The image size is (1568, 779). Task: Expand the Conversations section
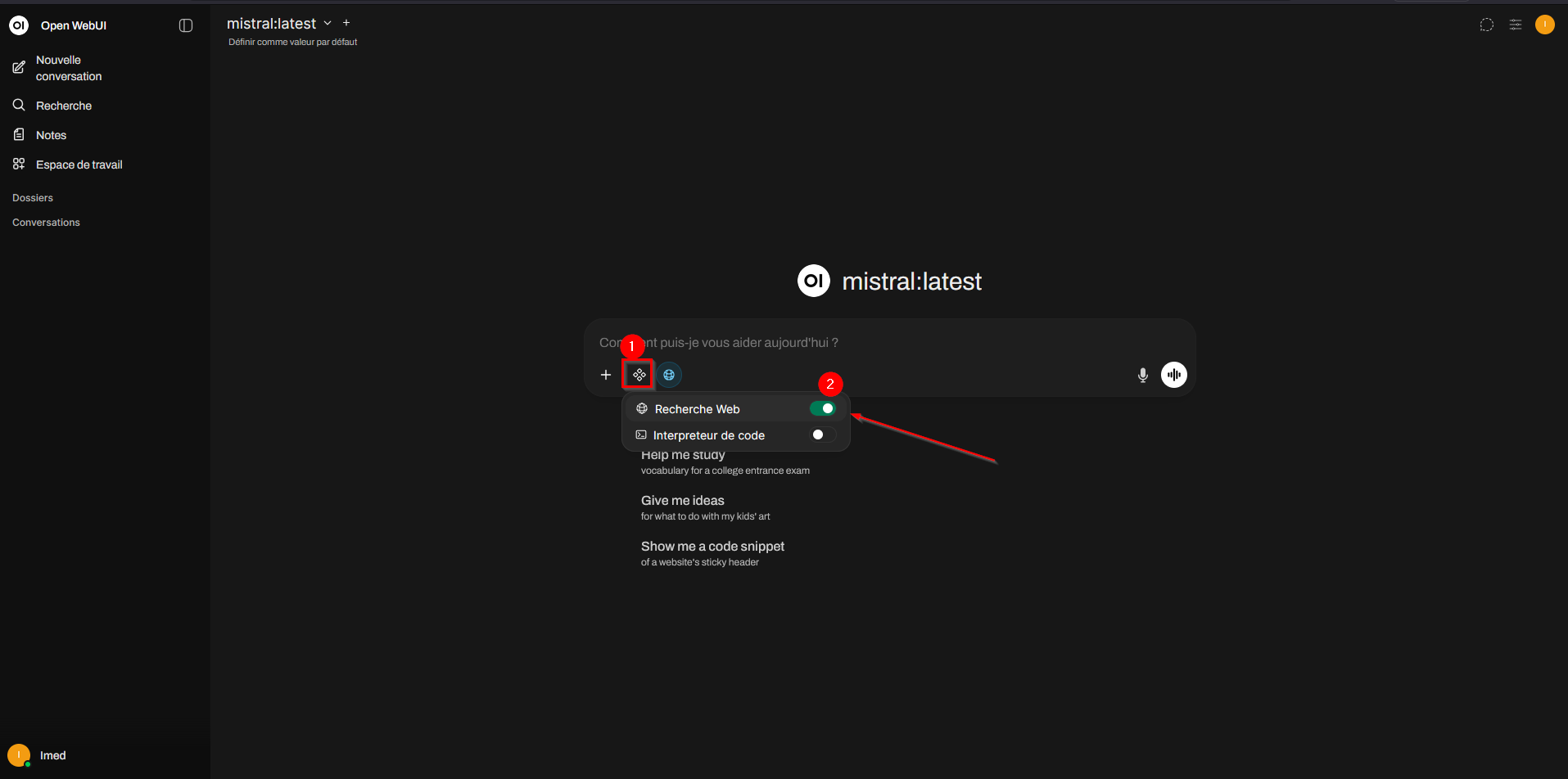[x=46, y=222]
